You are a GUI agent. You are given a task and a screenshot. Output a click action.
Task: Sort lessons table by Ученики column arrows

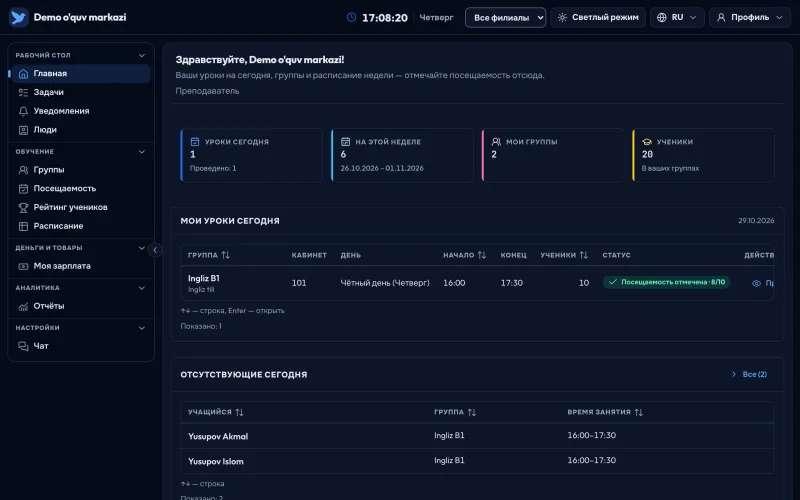coord(584,255)
